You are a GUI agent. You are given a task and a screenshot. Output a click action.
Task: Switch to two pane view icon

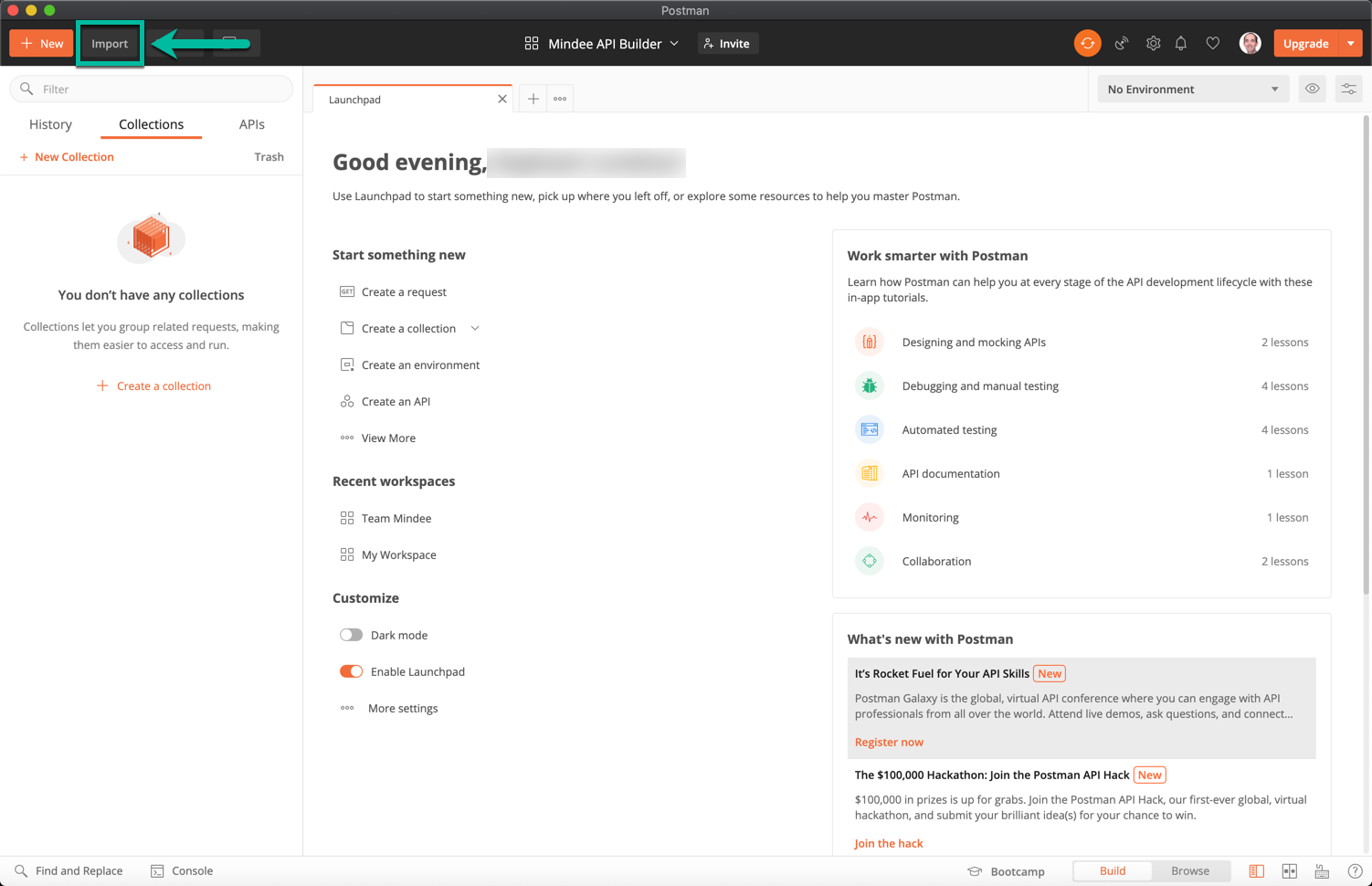coord(1290,871)
